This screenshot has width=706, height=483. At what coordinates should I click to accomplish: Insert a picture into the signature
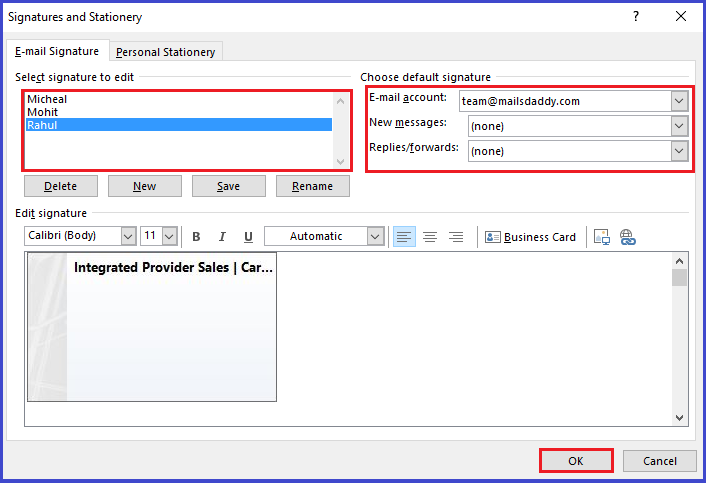(602, 237)
